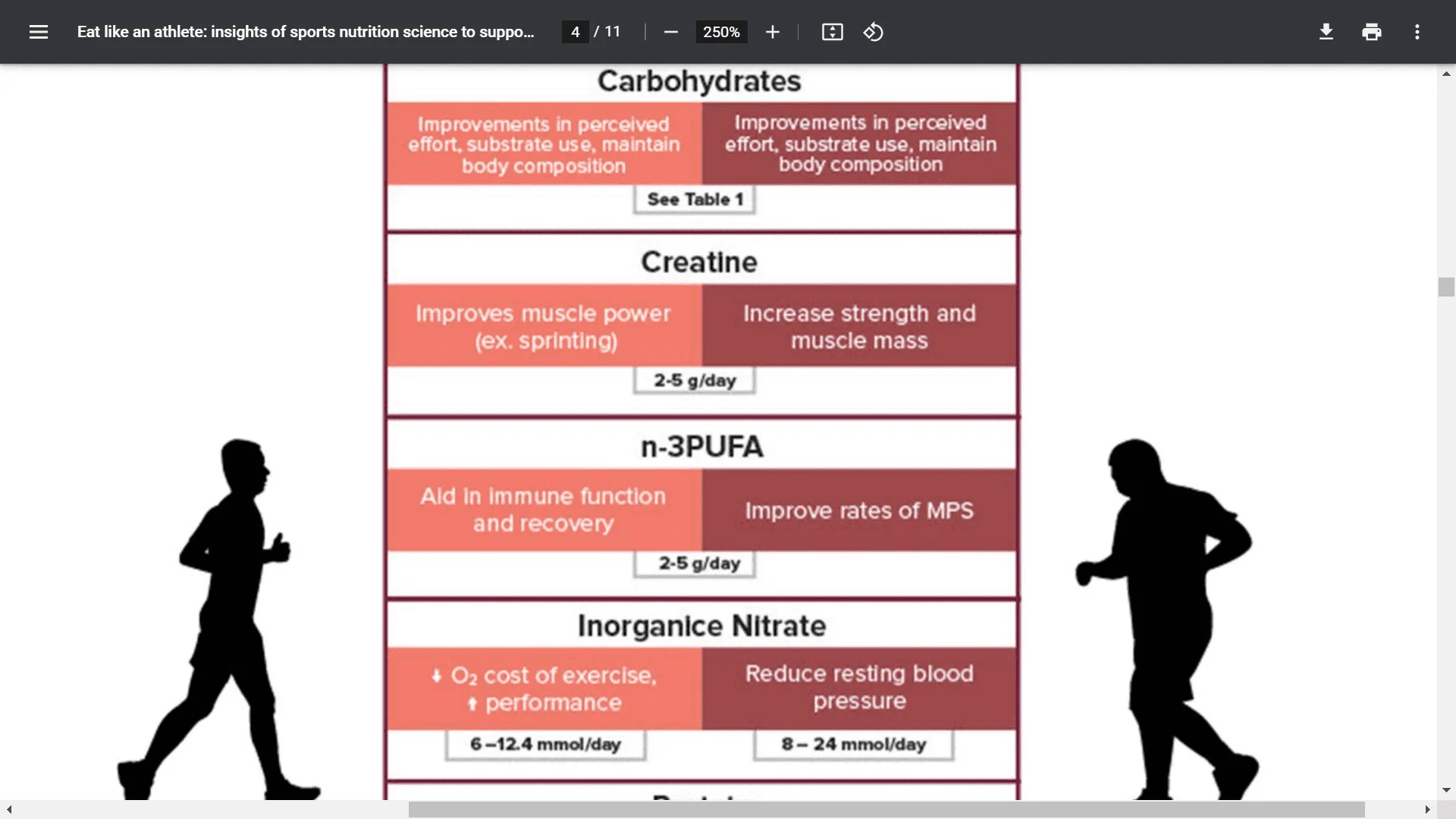This screenshot has height=819, width=1456.
Task: Open the sidebar hamburger menu
Action: 39,32
